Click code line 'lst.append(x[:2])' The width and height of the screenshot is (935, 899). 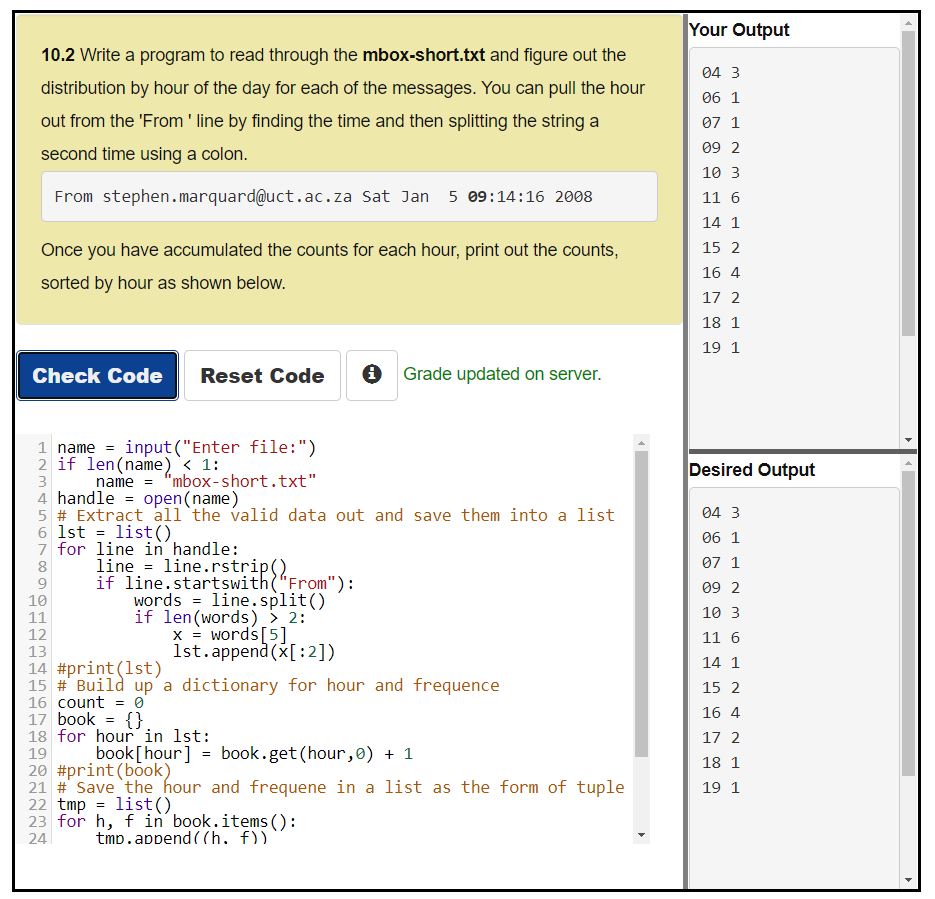tap(253, 652)
